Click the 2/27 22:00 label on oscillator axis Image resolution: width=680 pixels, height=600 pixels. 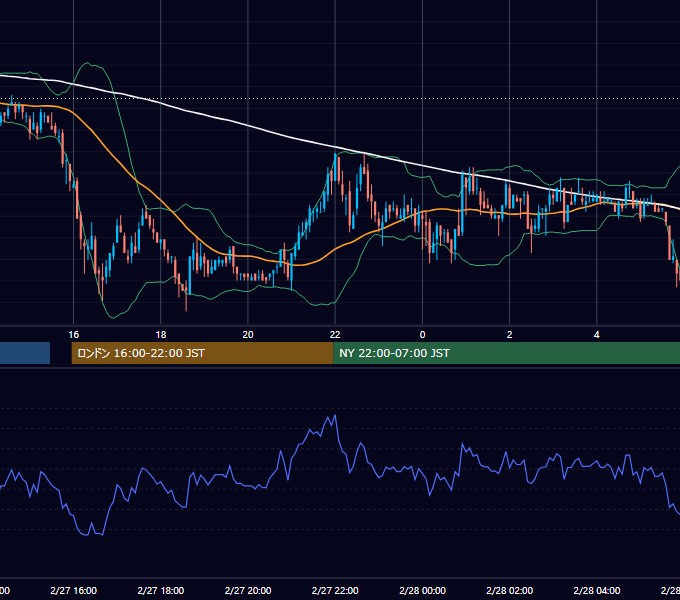335,590
